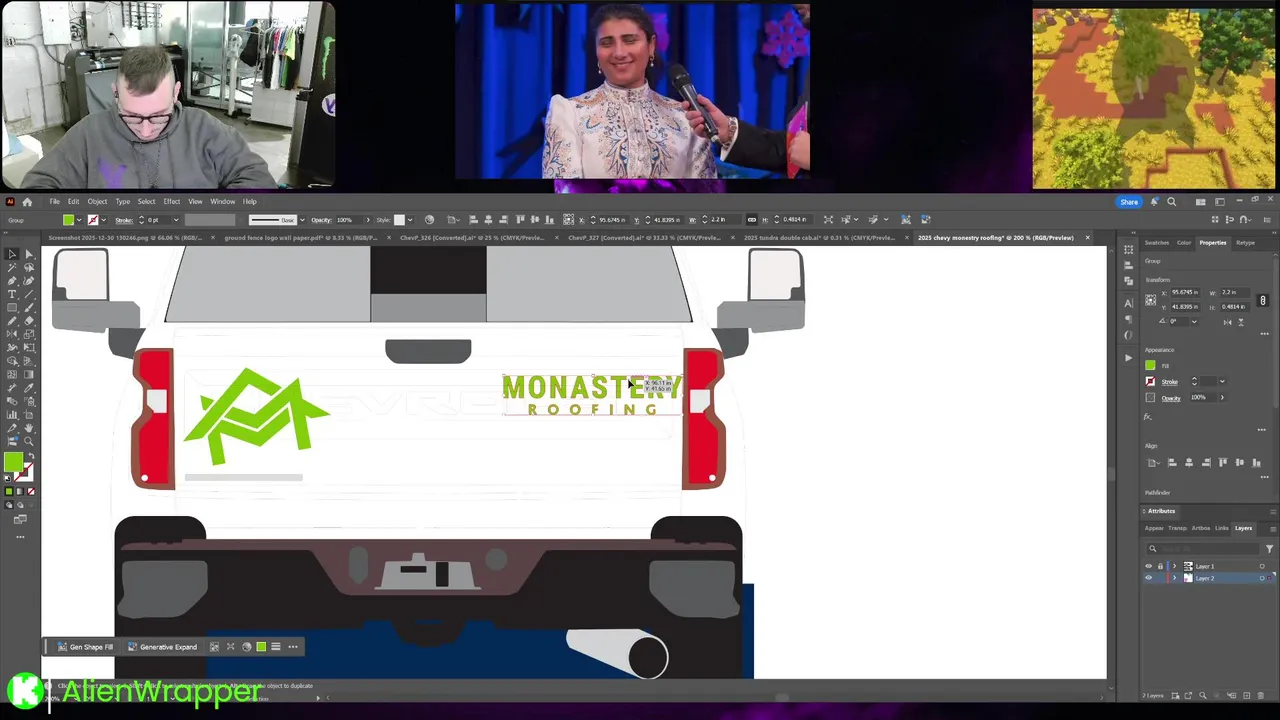Select the Magic Wand tool
The width and height of the screenshot is (1280, 720).
(x=12, y=268)
